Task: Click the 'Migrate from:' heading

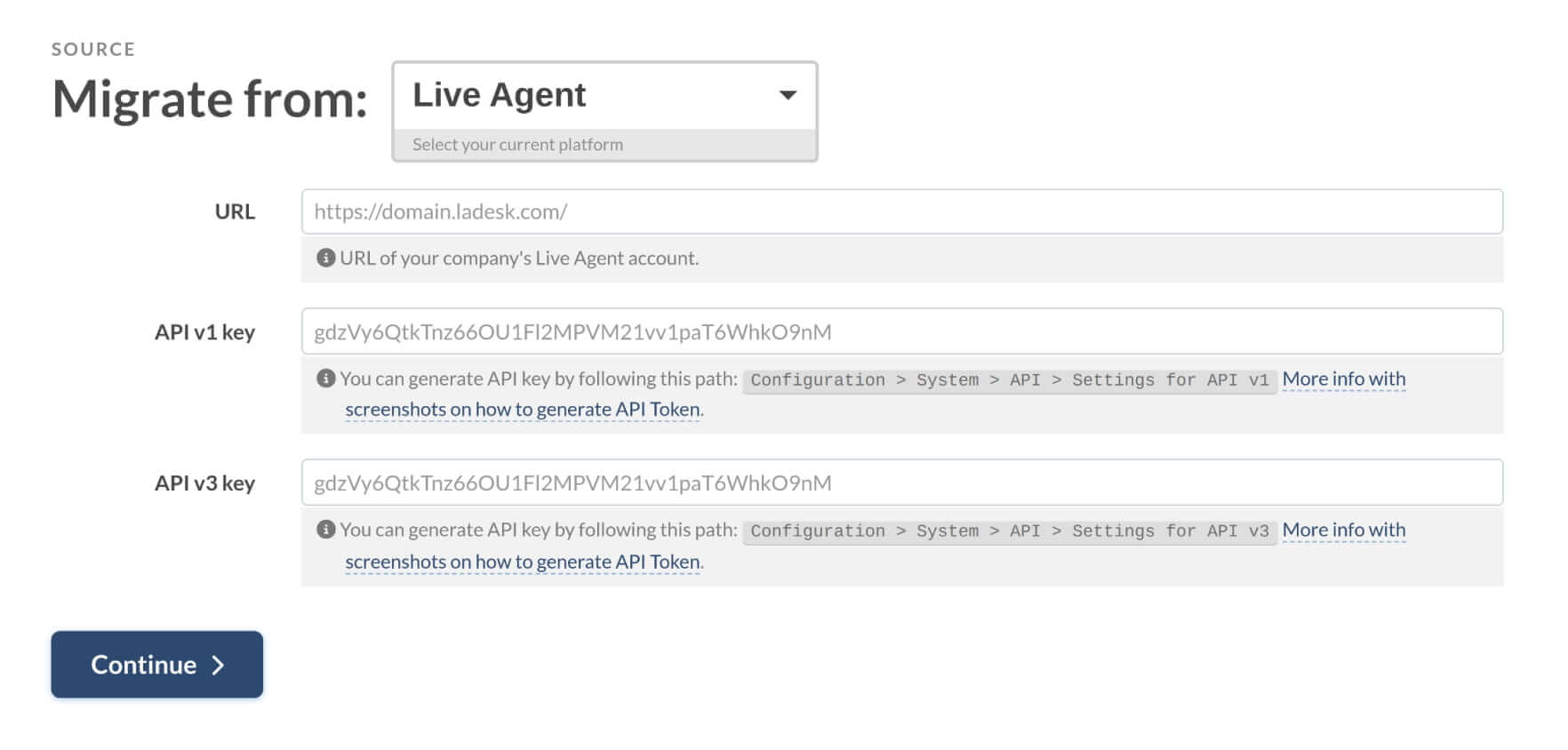Action: pos(210,98)
